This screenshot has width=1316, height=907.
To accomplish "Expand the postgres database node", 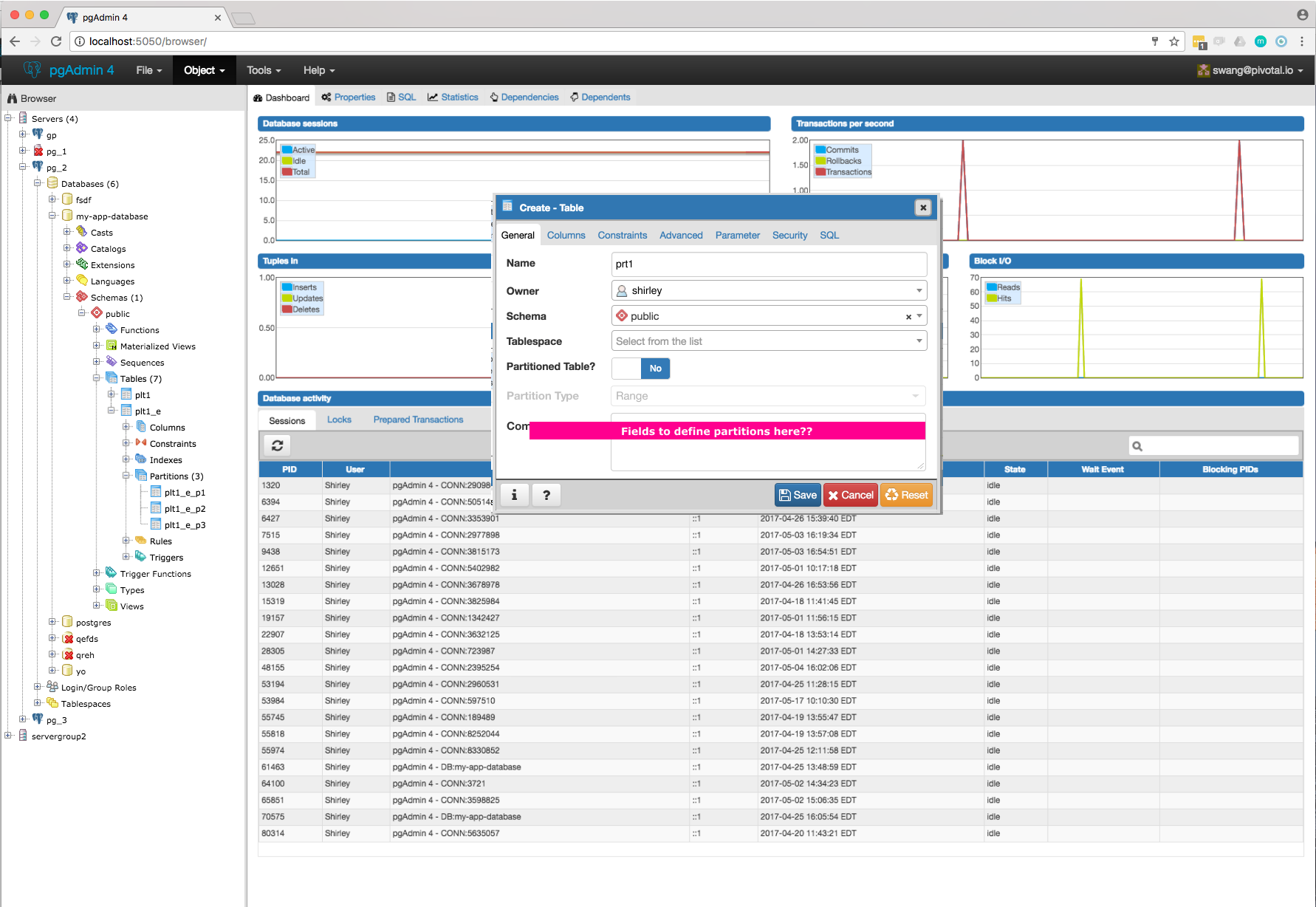I will point(52,622).
